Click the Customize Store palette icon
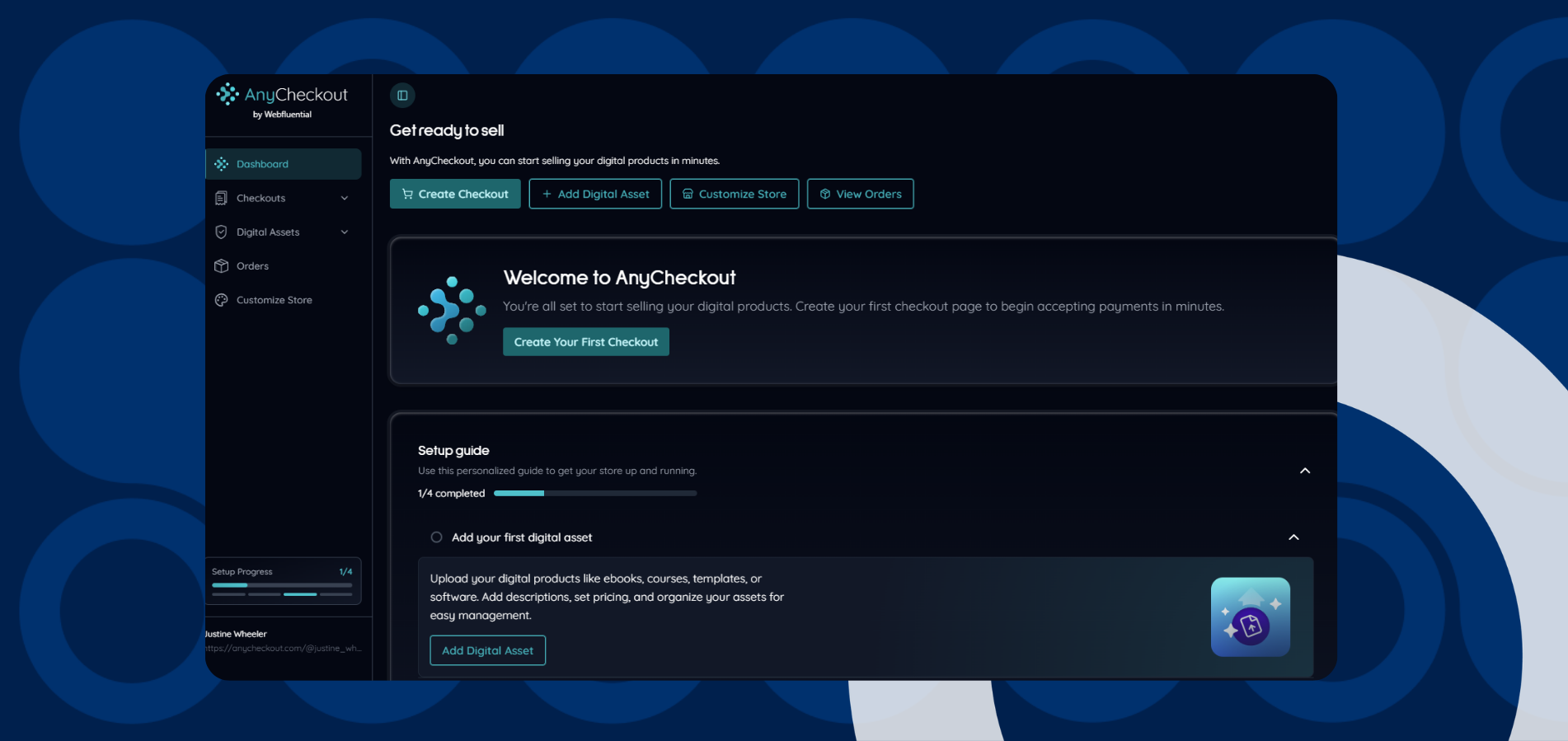 (221, 300)
